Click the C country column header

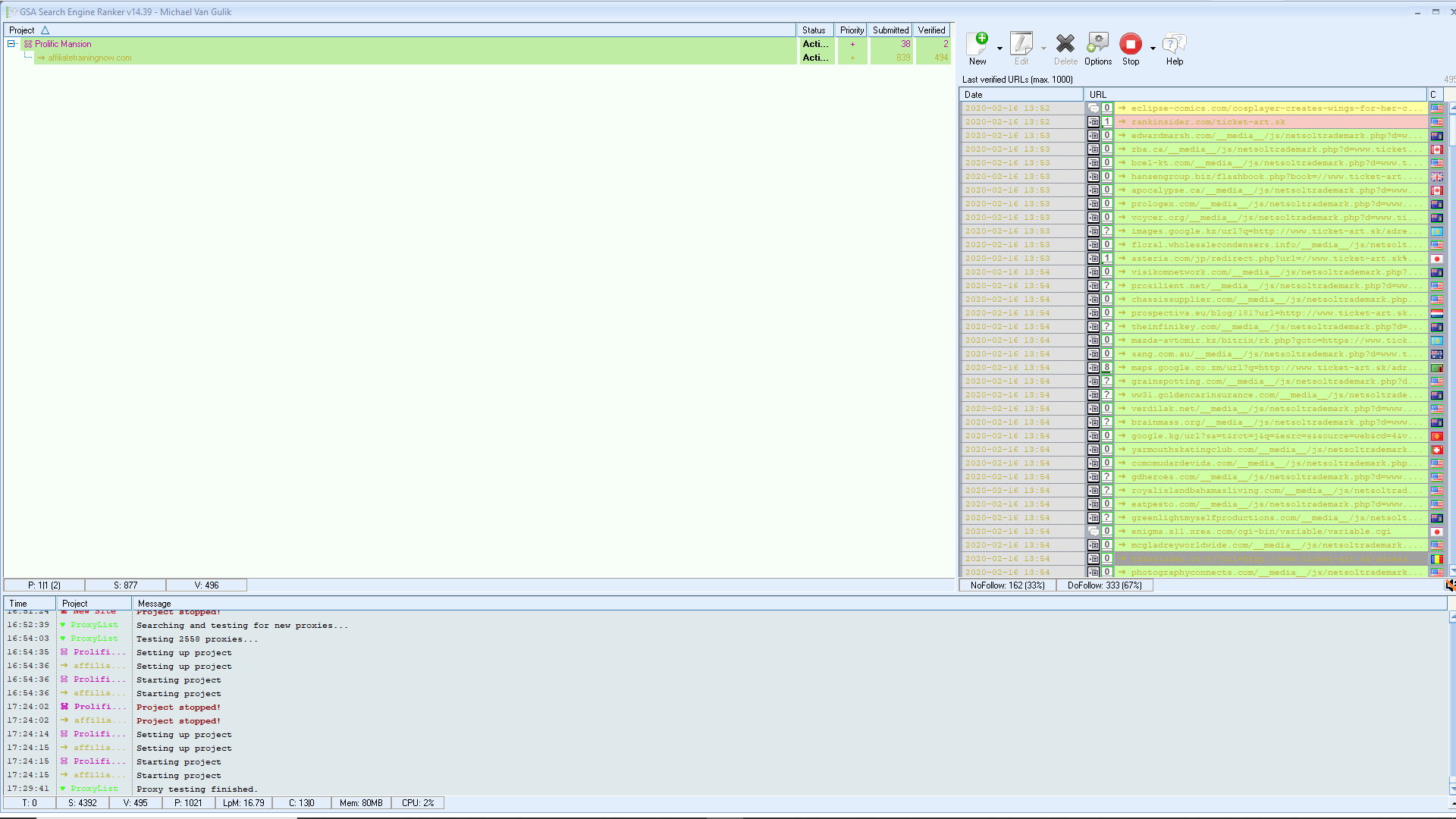pyautogui.click(x=1436, y=95)
